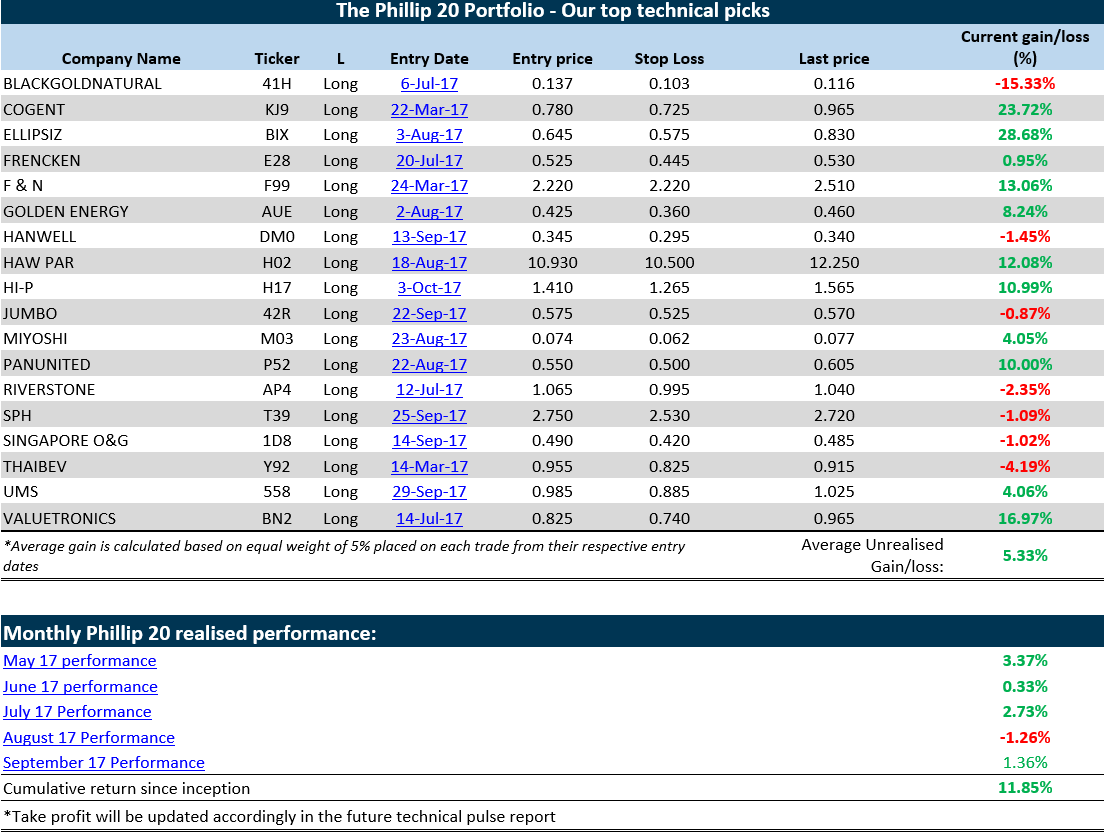Click the July 17 Performance link

[77, 712]
